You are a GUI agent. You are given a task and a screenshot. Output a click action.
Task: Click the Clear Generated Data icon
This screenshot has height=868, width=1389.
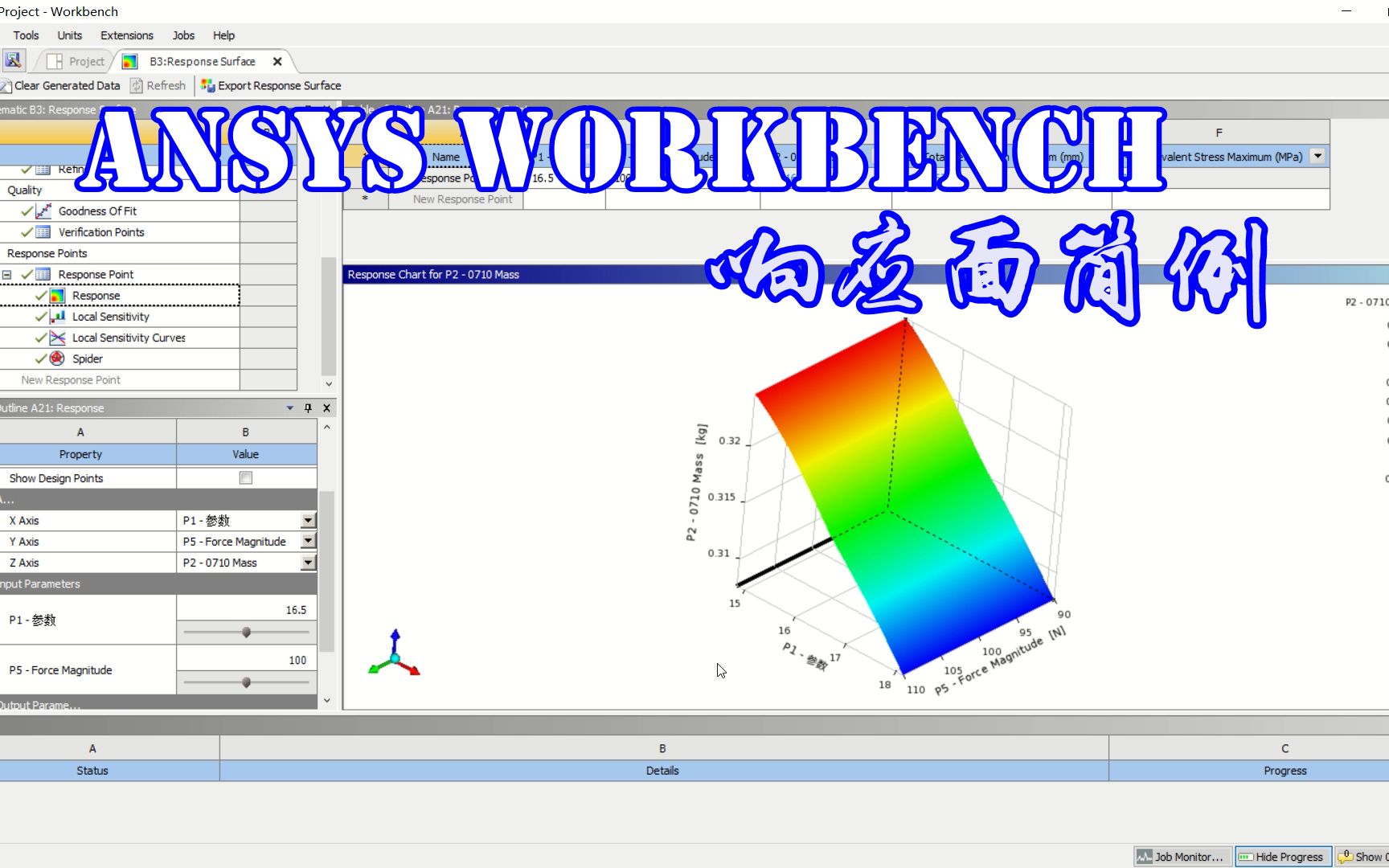click(x=6, y=86)
